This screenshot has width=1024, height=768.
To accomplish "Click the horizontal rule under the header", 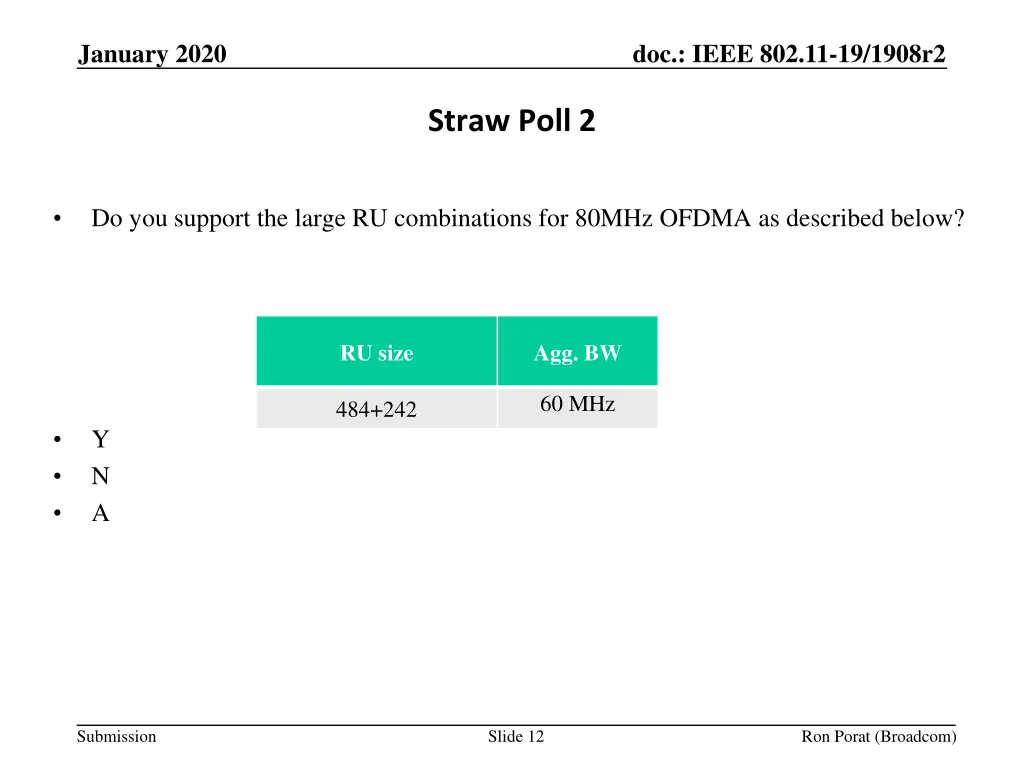I will pos(512,69).
